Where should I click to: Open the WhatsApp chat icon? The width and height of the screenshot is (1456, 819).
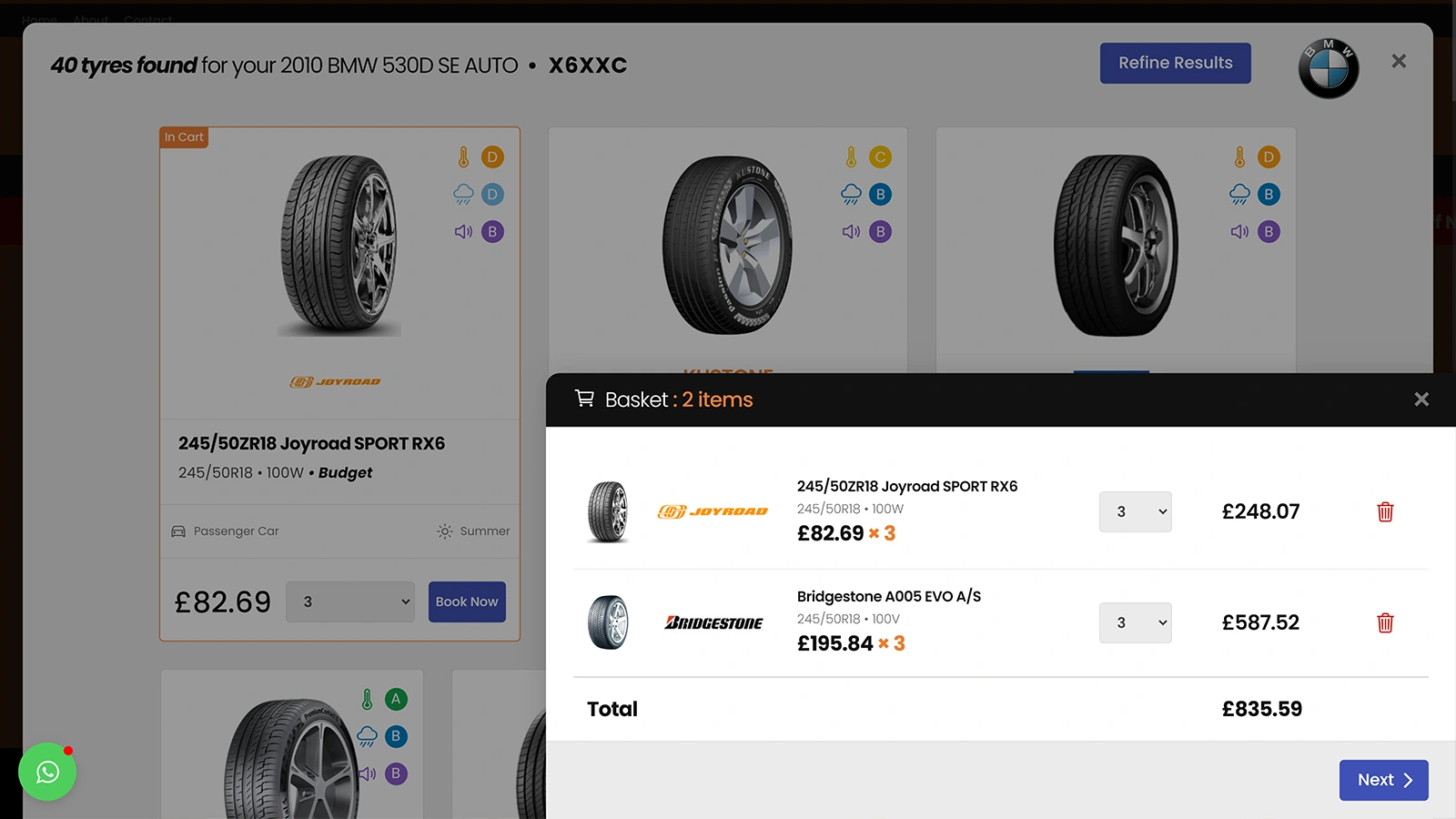47,772
